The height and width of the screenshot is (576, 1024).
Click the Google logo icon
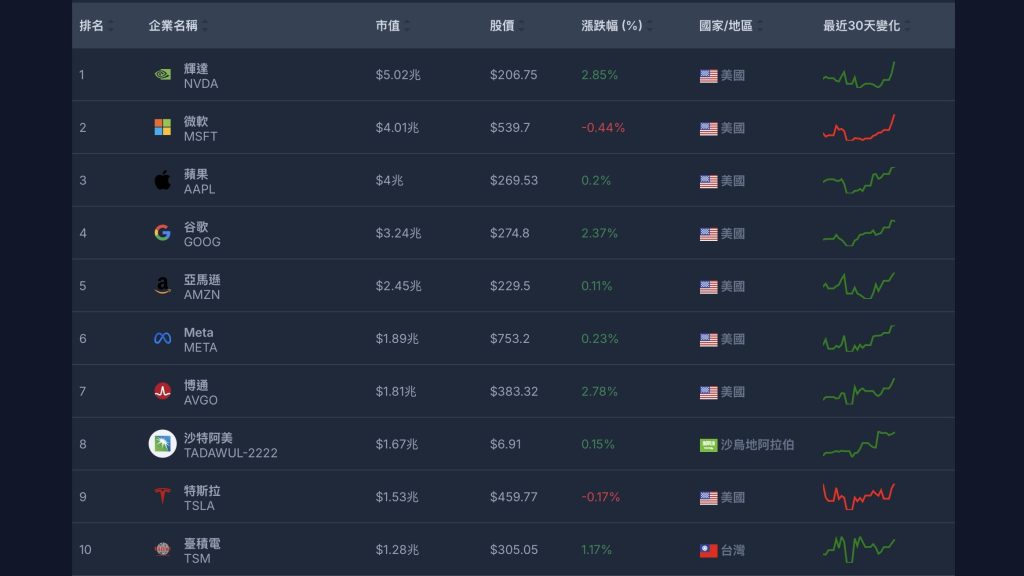click(162, 233)
